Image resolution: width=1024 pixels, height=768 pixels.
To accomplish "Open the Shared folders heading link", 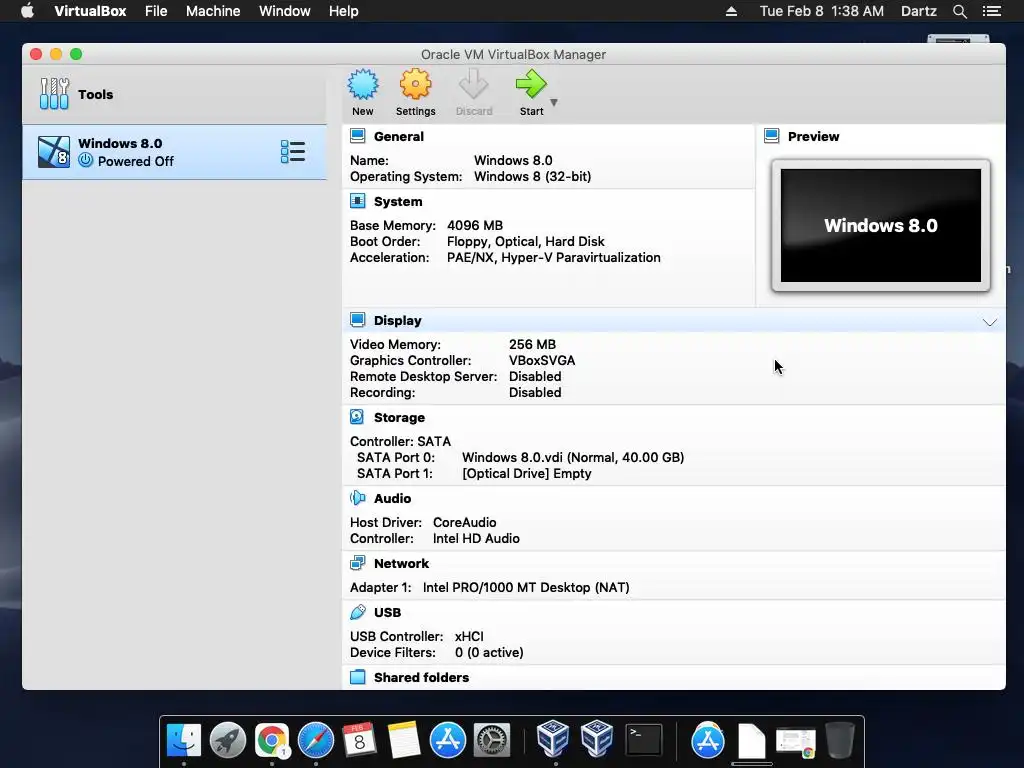I will tap(421, 677).
